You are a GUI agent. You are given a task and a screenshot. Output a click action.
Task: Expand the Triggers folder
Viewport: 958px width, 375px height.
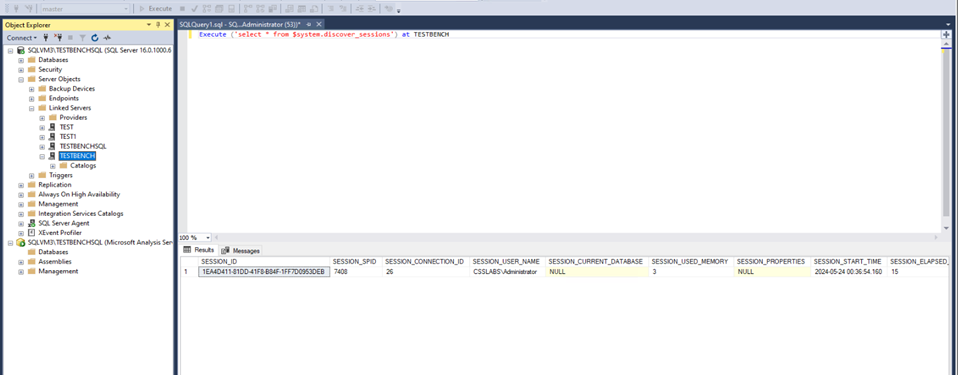click(32, 175)
